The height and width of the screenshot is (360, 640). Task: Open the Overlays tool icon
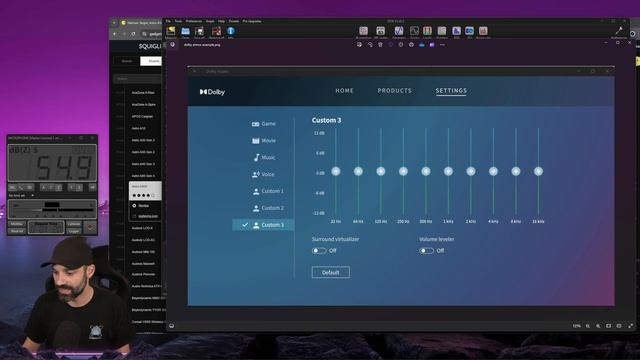pyautogui.click(x=442, y=31)
